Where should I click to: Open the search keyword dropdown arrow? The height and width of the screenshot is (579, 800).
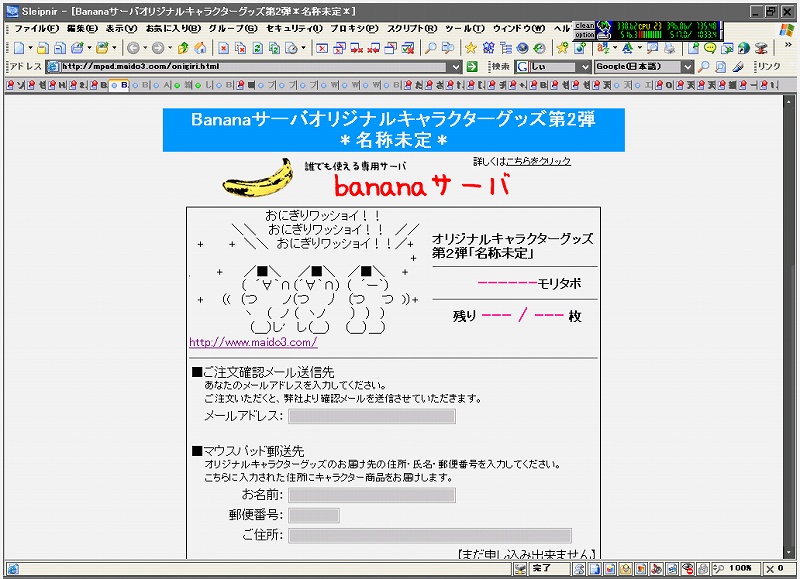point(585,67)
